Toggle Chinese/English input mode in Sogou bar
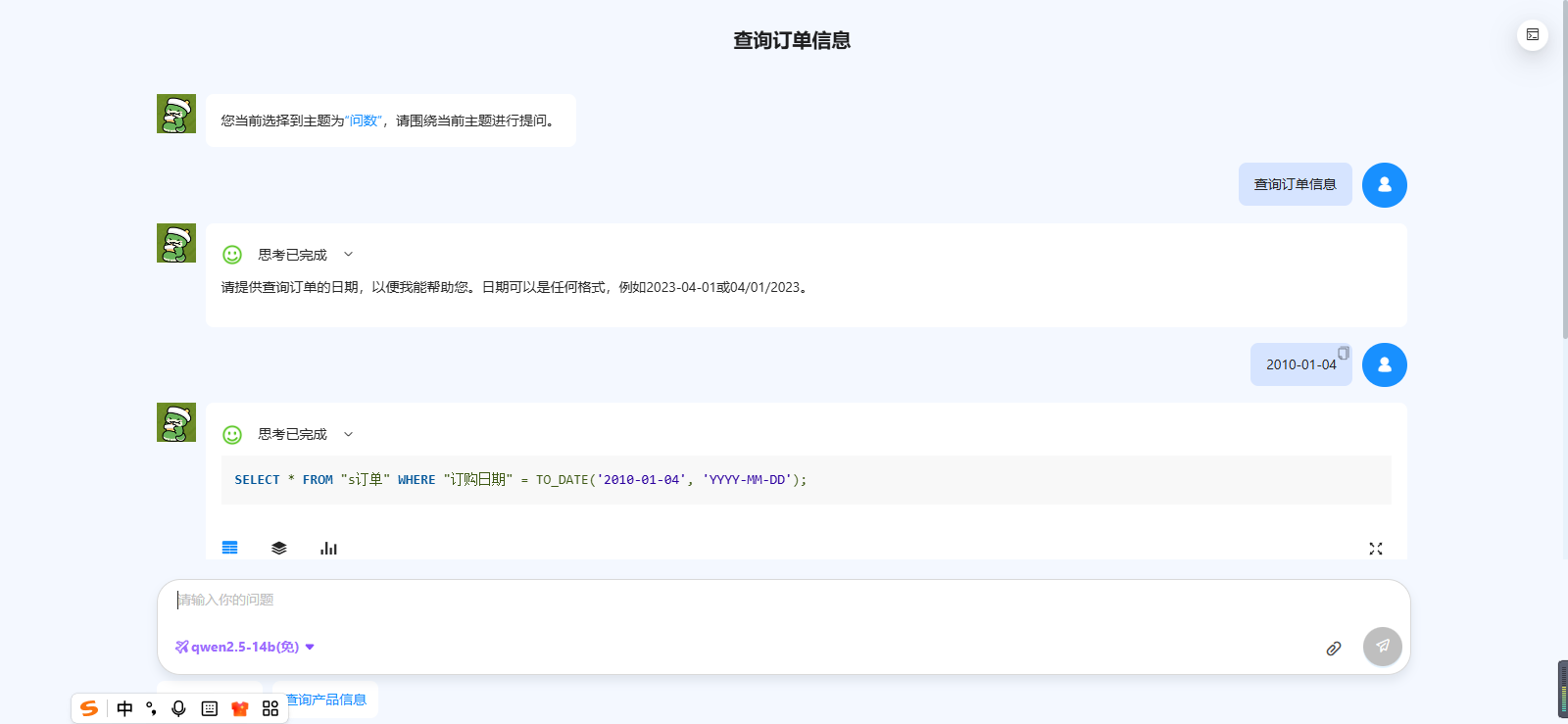This screenshot has width=1568, height=724. coord(124,708)
